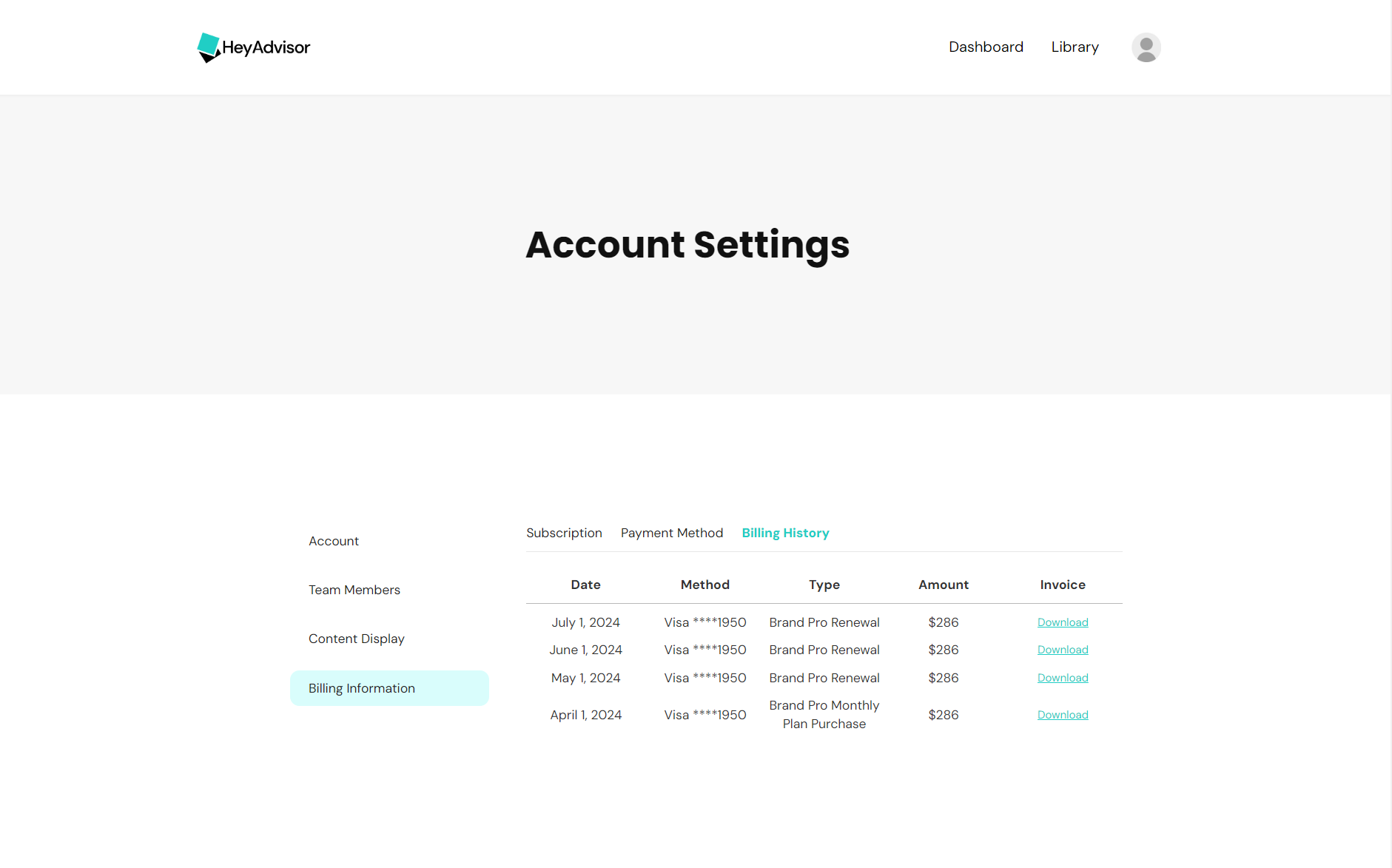1392x868 pixels.
Task: Click the HeyAdvisor logo
Action: pos(253,47)
